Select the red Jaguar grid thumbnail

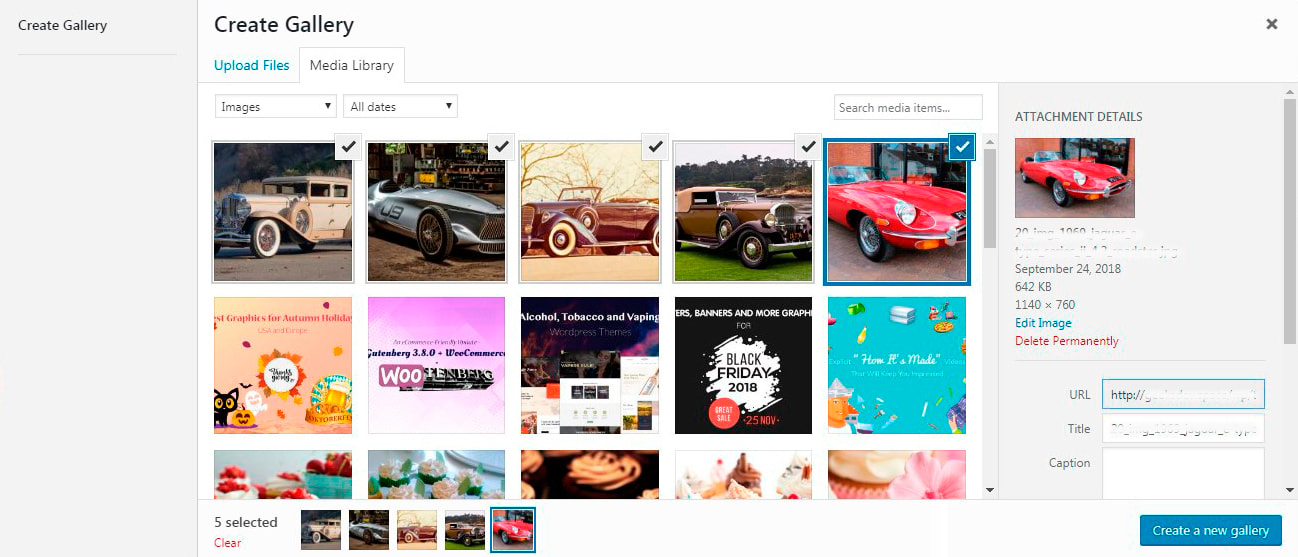coord(897,212)
